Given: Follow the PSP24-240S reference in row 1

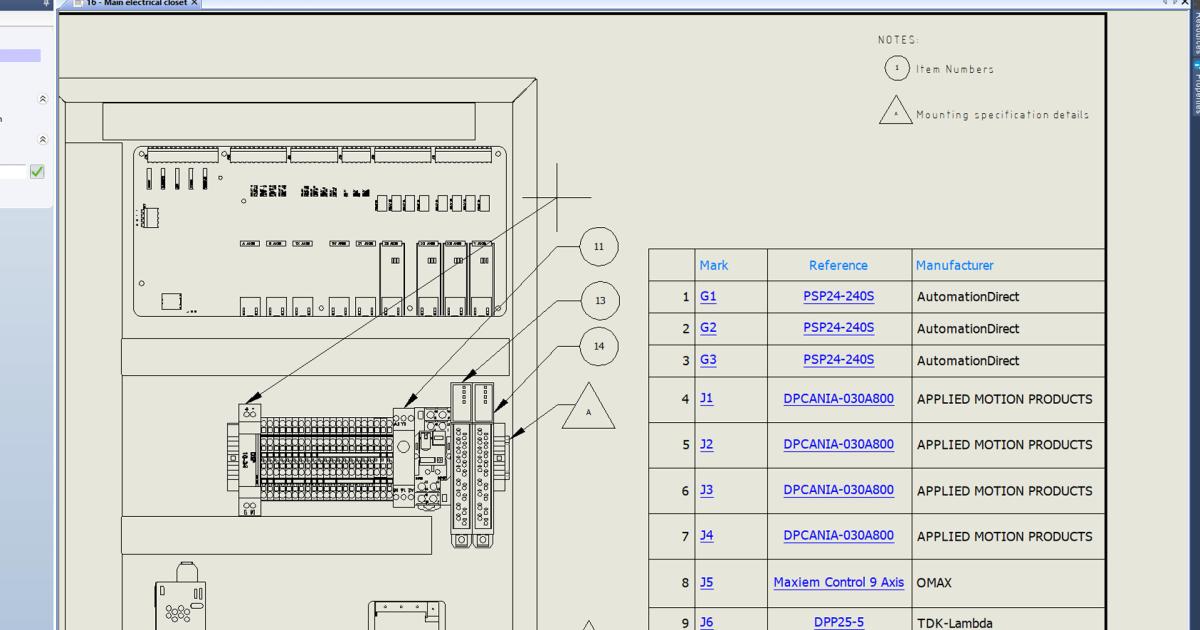Looking at the screenshot, I should (838, 297).
